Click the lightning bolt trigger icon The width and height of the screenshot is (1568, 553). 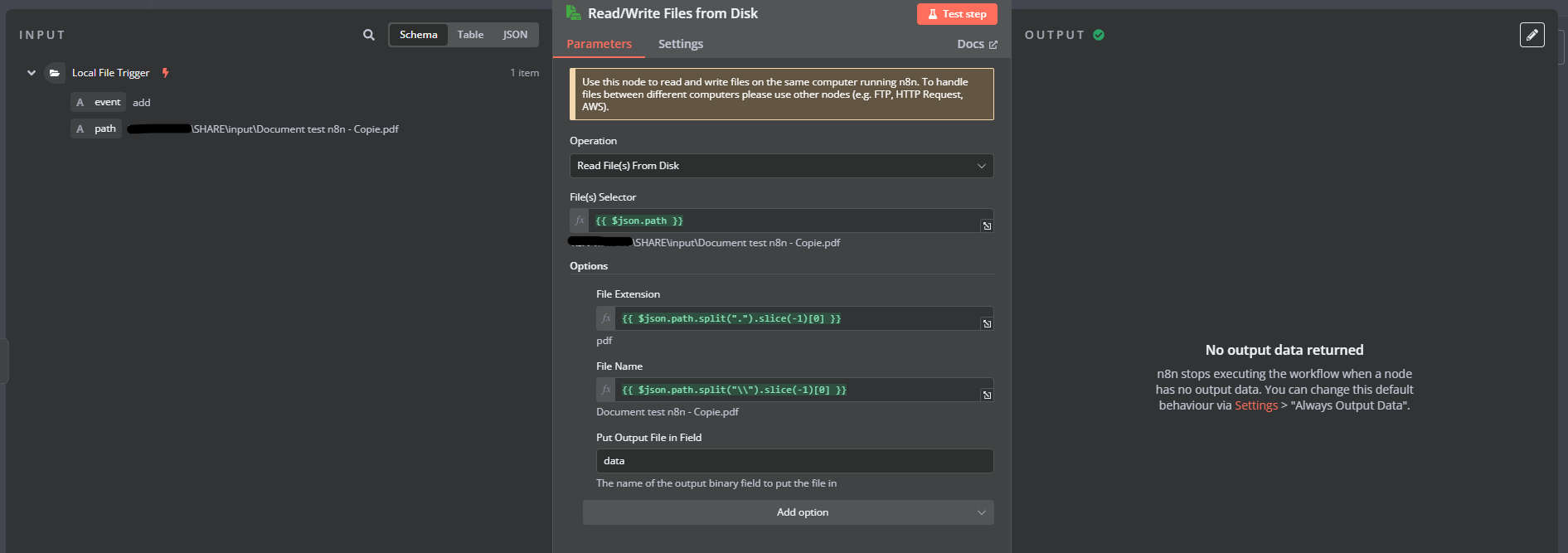165,73
